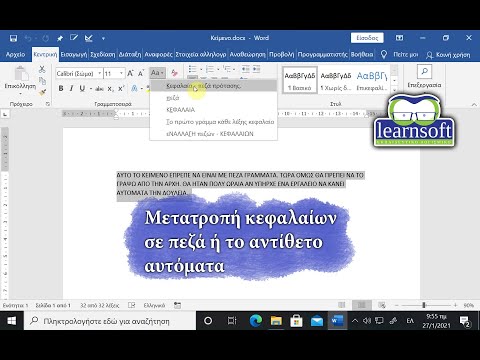Choose 'ΚΕΦΑΛΑΙΑ' uppercase option
Image resolution: width=480 pixels, height=360 pixels.
pos(213,110)
